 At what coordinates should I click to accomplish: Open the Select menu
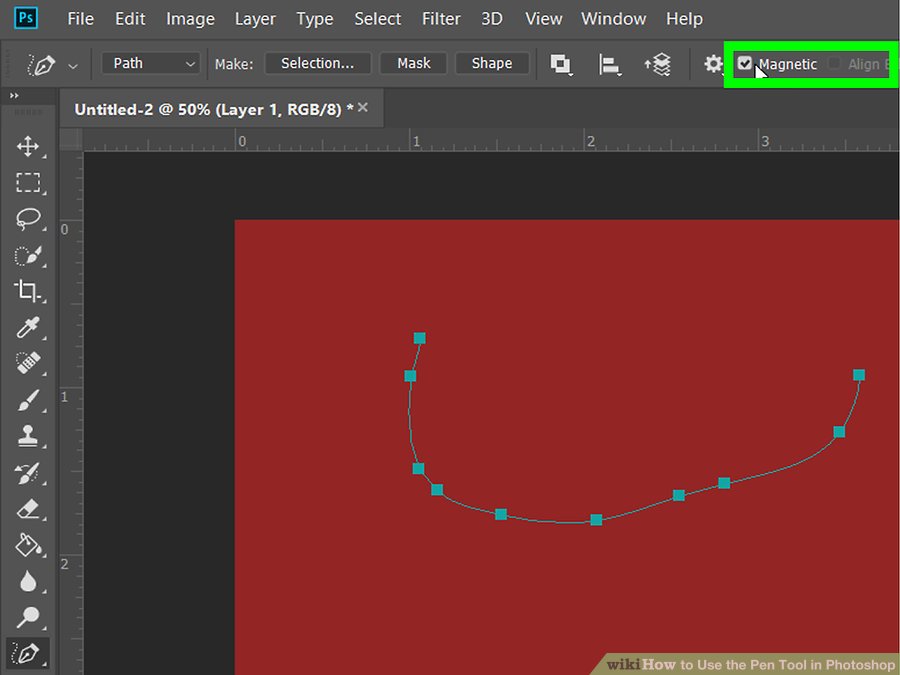coord(378,19)
